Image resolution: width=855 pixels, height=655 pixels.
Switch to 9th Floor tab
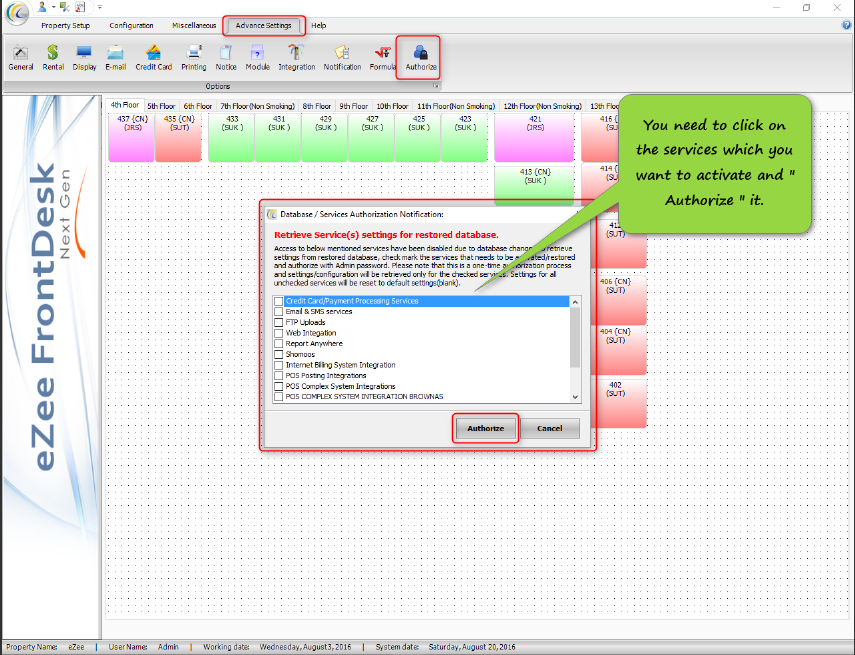(x=353, y=106)
